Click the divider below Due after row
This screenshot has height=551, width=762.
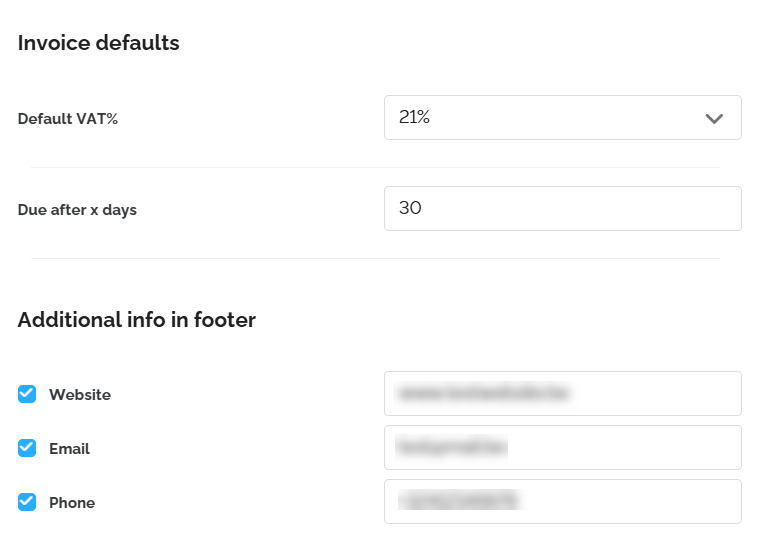coord(375,258)
